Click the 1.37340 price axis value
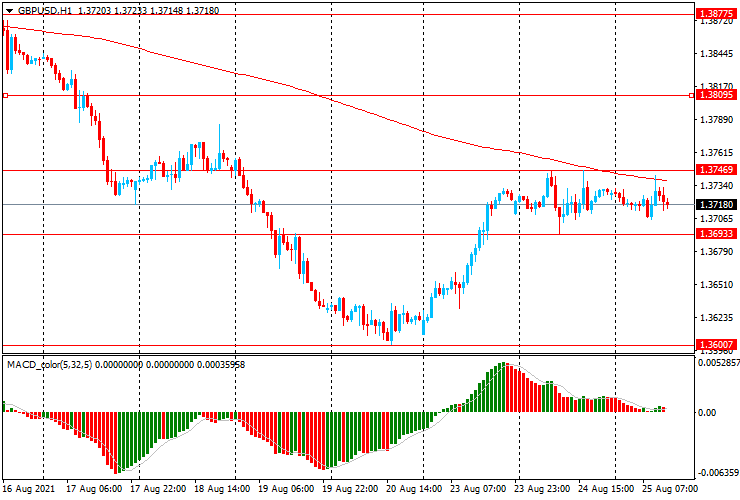740x500 pixels. click(x=717, y=186)
